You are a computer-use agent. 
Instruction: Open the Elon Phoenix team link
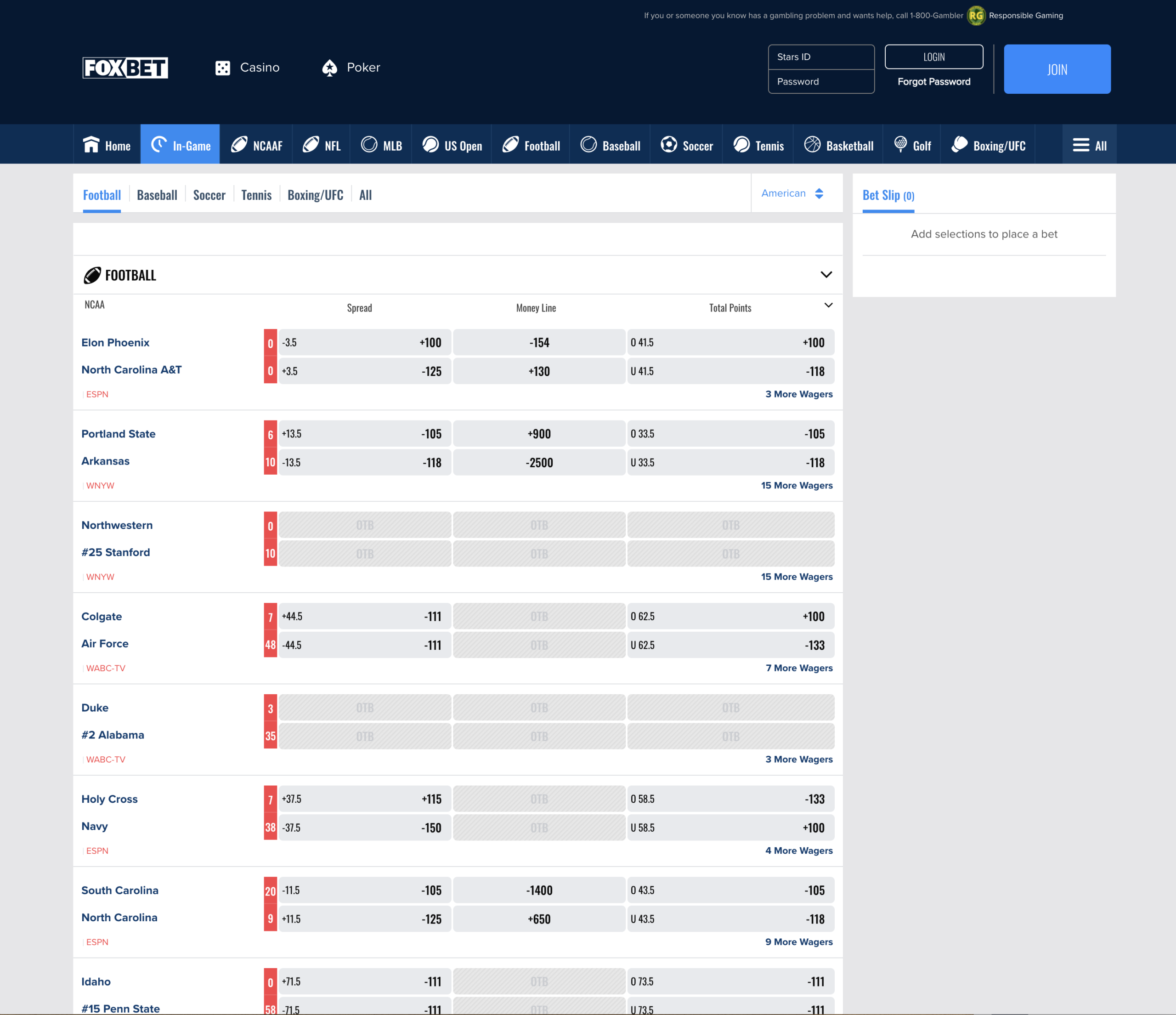coord(115,343)
